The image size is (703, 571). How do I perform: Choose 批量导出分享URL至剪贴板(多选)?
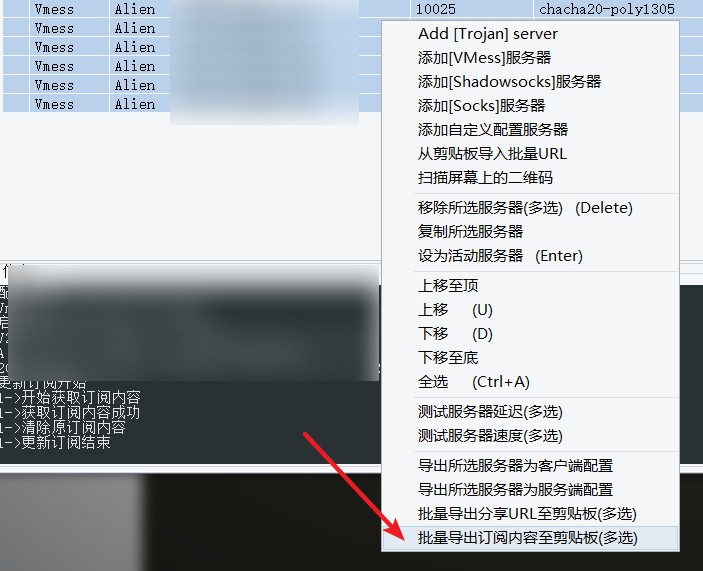(x=530, y=514)
